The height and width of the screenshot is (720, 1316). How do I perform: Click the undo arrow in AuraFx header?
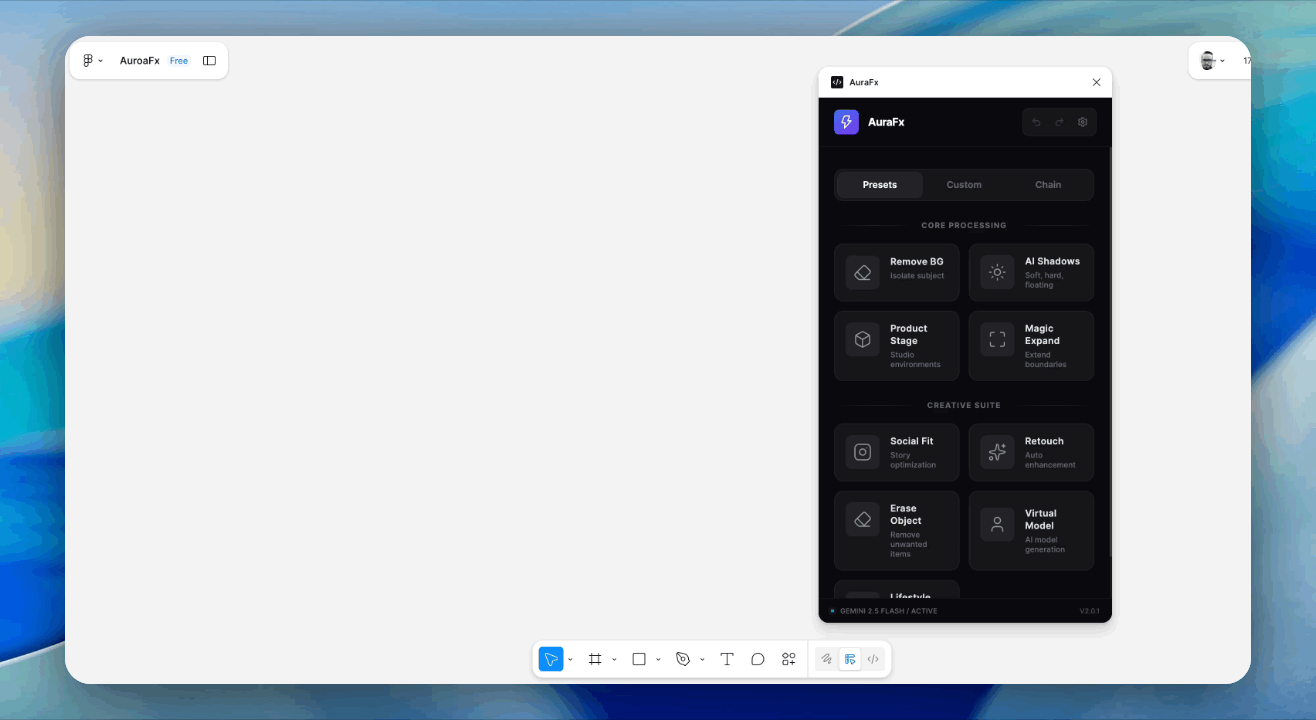click(x=1036, y=122)
